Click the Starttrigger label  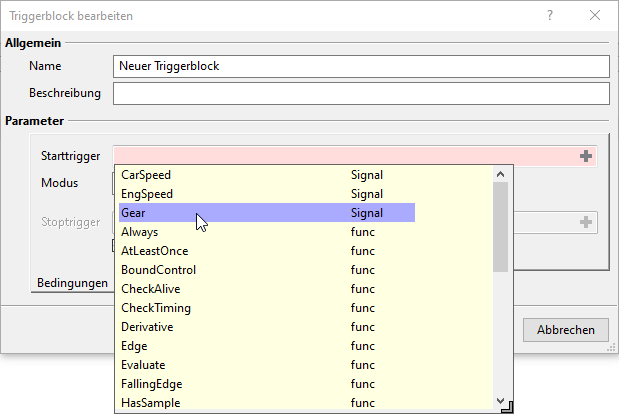pyautogui.click(x=71, y=156)
